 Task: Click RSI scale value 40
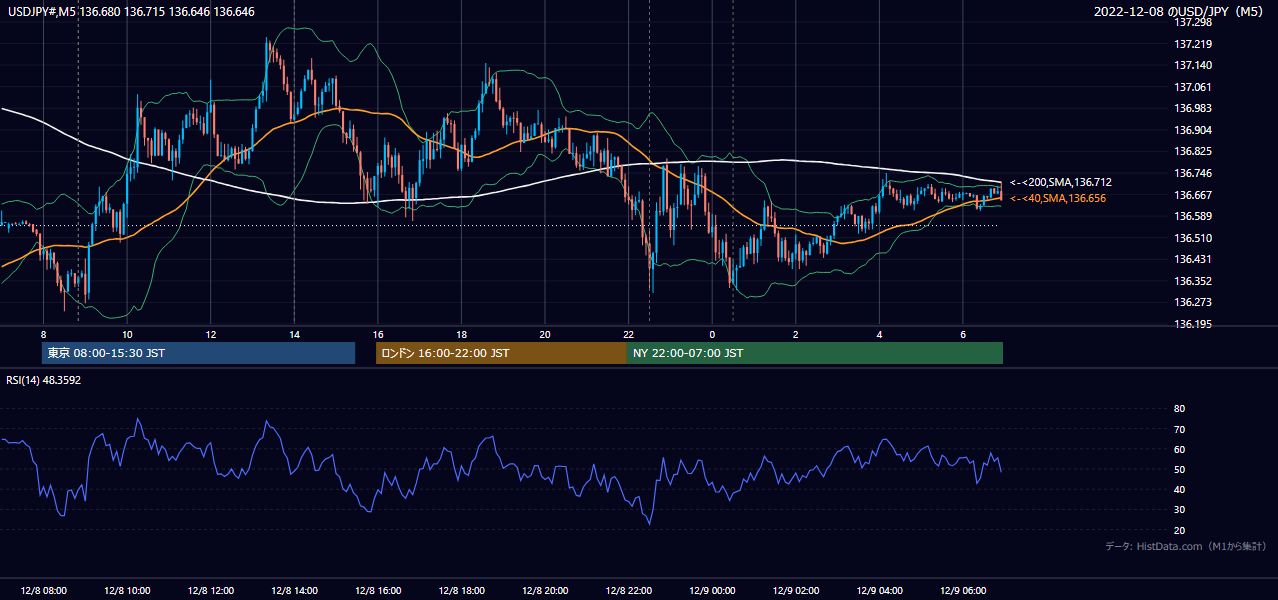pyautogui.click(x=1179, y=489)
